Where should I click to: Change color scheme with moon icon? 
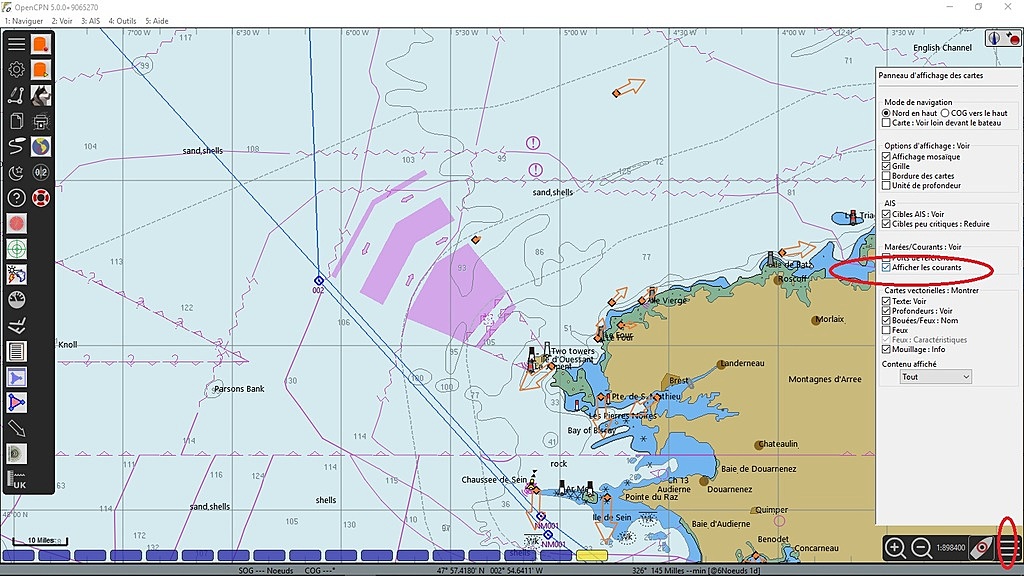tap(16, 172)
